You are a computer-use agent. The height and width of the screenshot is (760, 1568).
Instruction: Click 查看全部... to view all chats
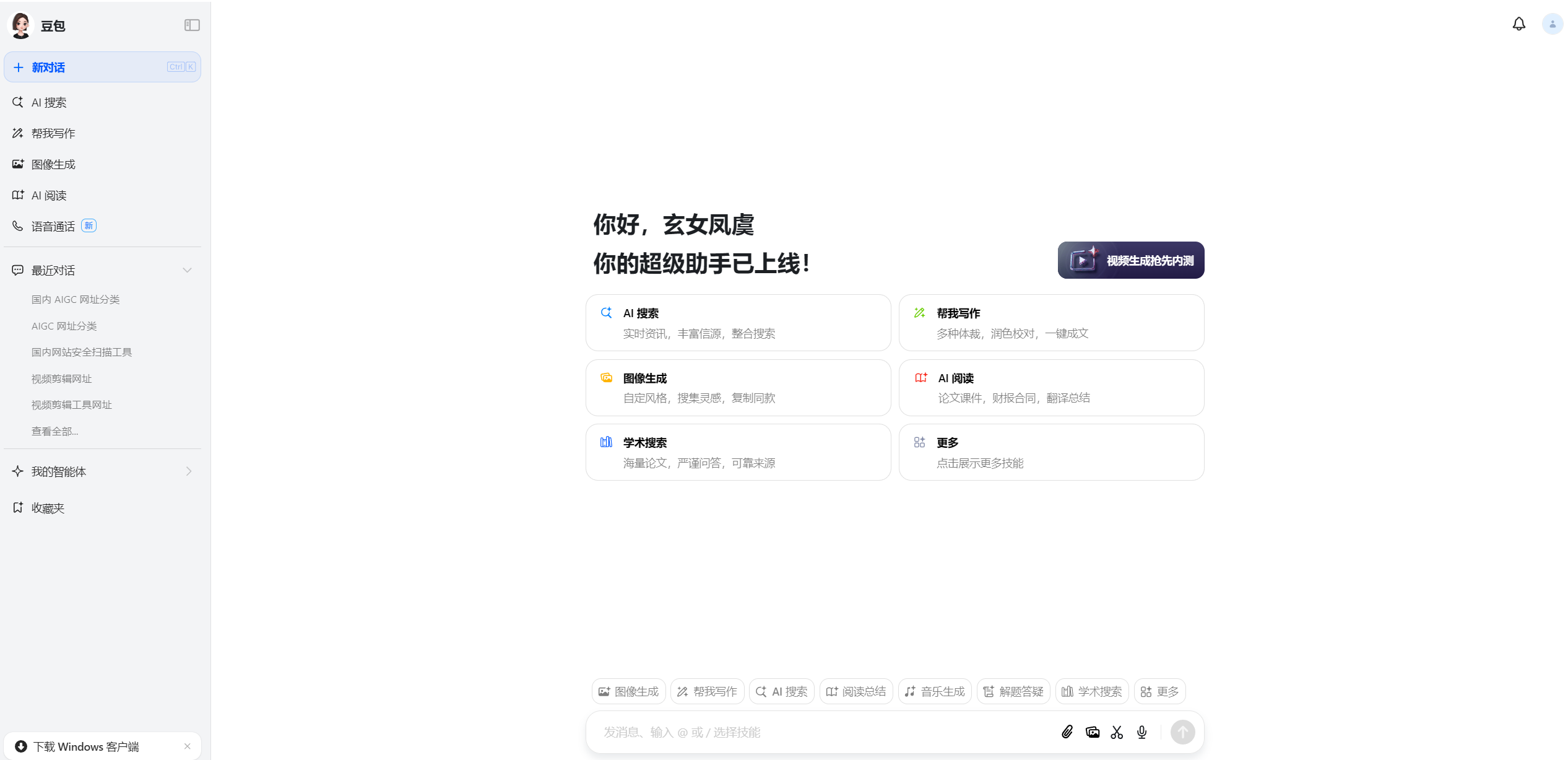[x=54, y=431]
